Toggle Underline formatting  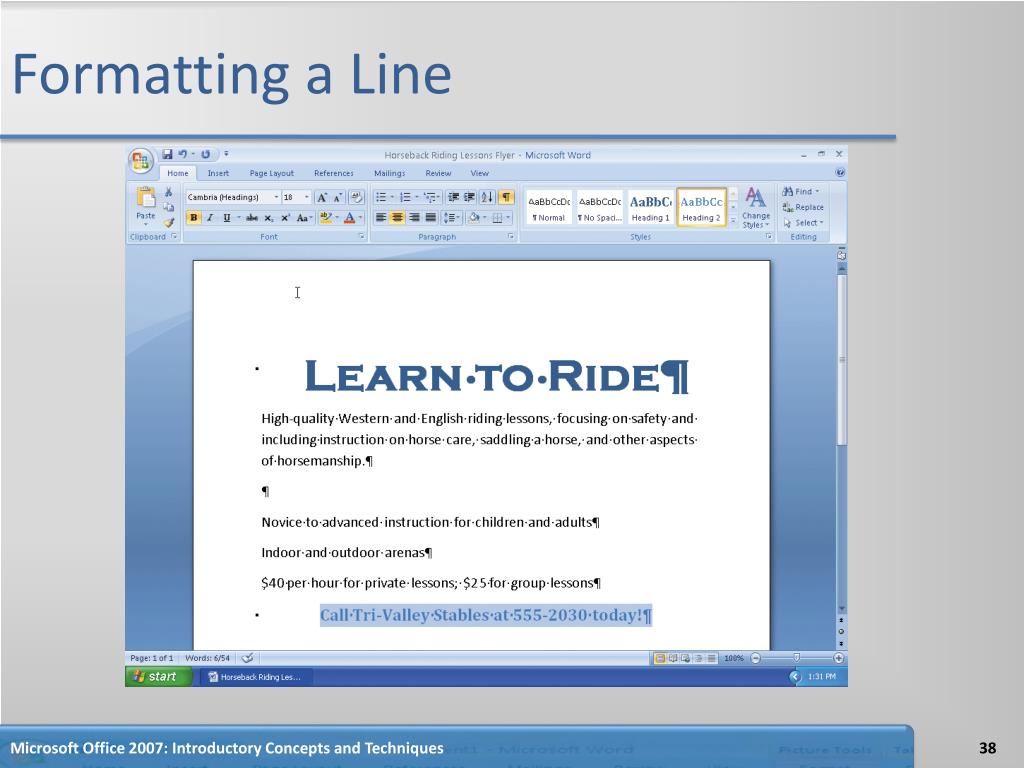227,217
